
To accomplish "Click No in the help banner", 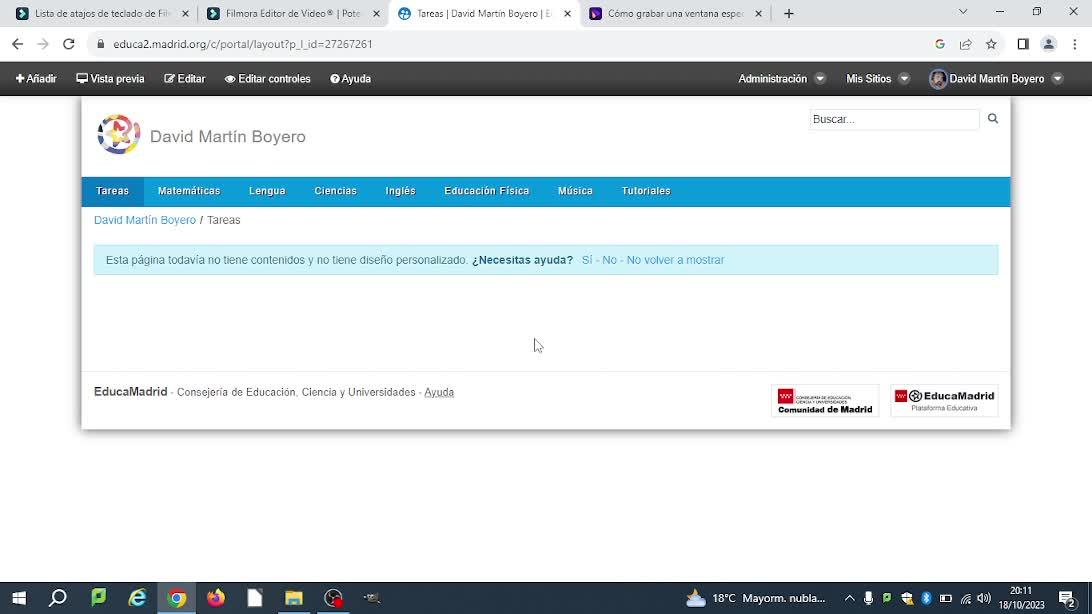I will (x=609, y=260).
